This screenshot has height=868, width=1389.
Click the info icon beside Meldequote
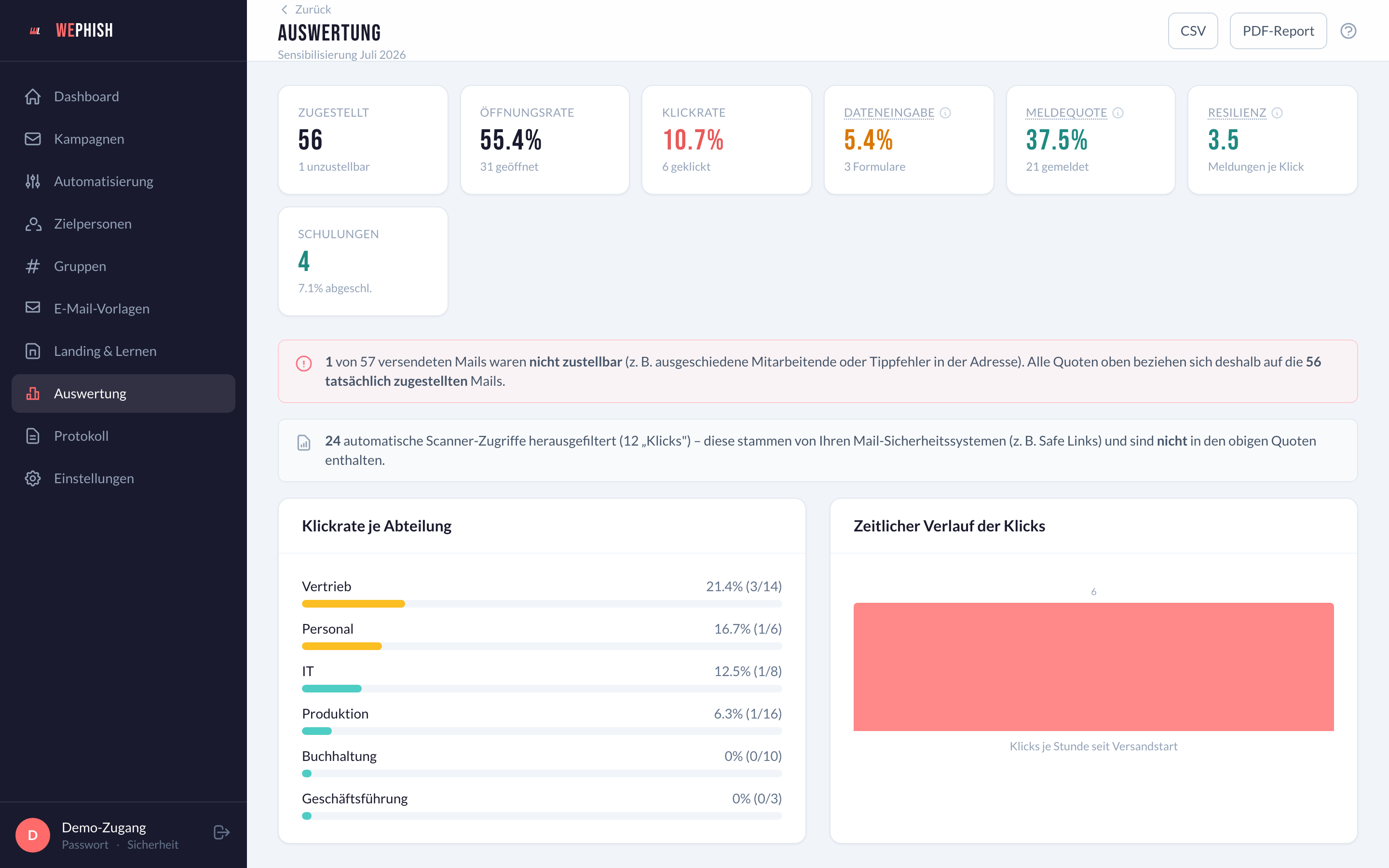pos(1117,112)
